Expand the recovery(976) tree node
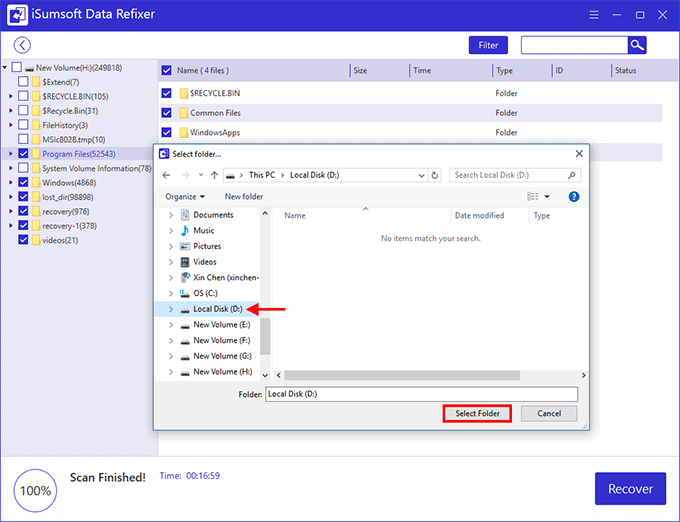This screenshot has height=522, width=680. [x=11, y=211]
